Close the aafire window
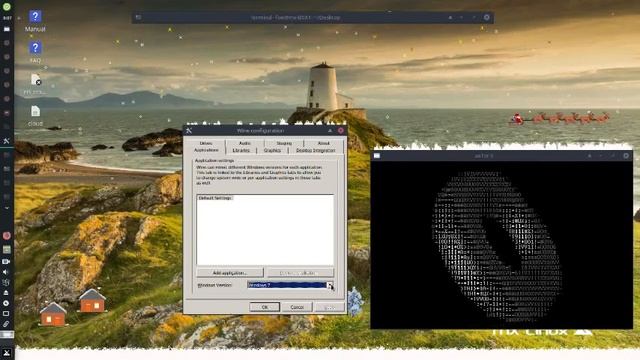The width and height of the screenshot is (640, 360). (626, 156)
